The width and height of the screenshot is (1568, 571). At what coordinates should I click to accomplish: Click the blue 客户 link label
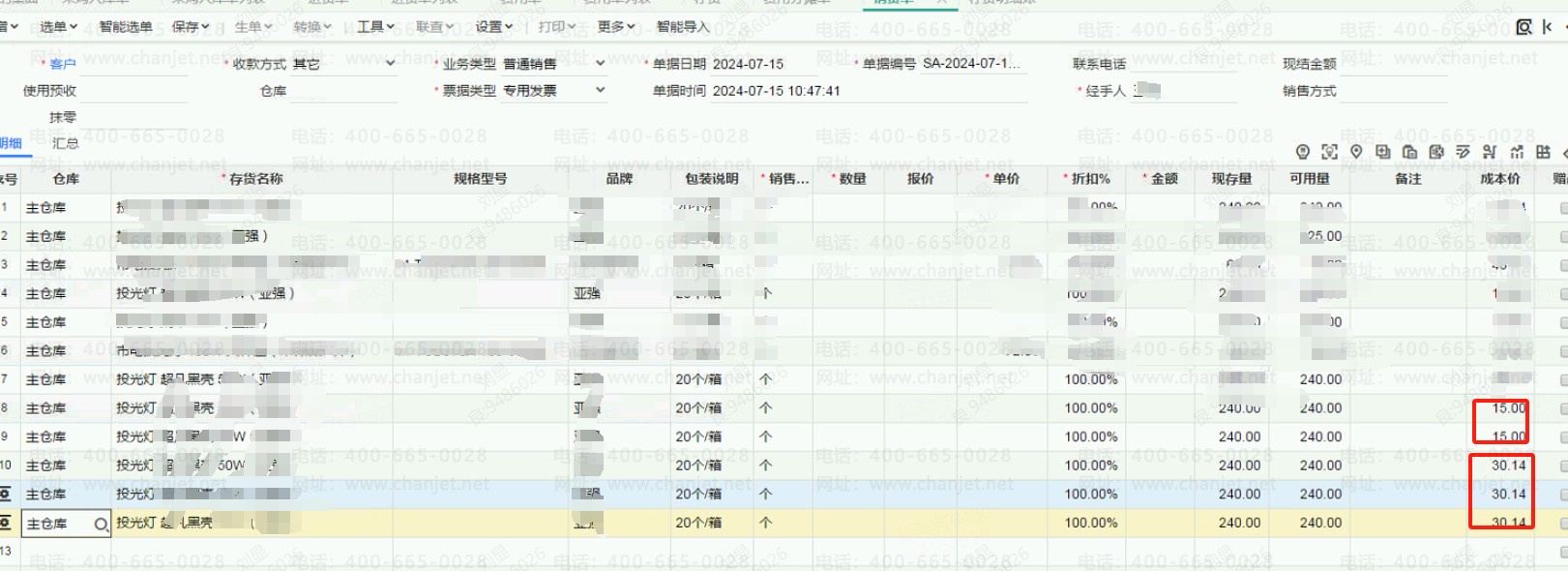63,64
